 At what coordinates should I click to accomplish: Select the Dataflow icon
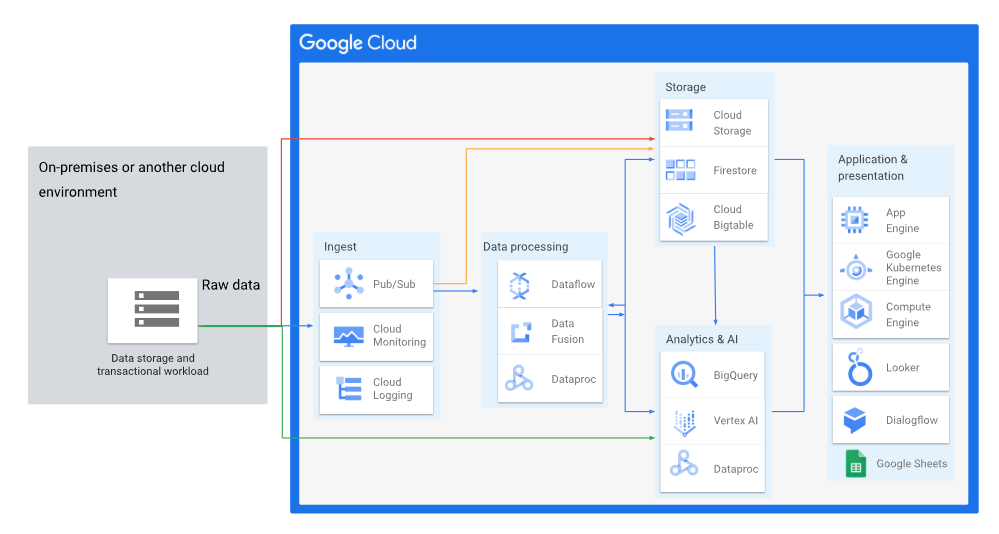tap(519, 285)
